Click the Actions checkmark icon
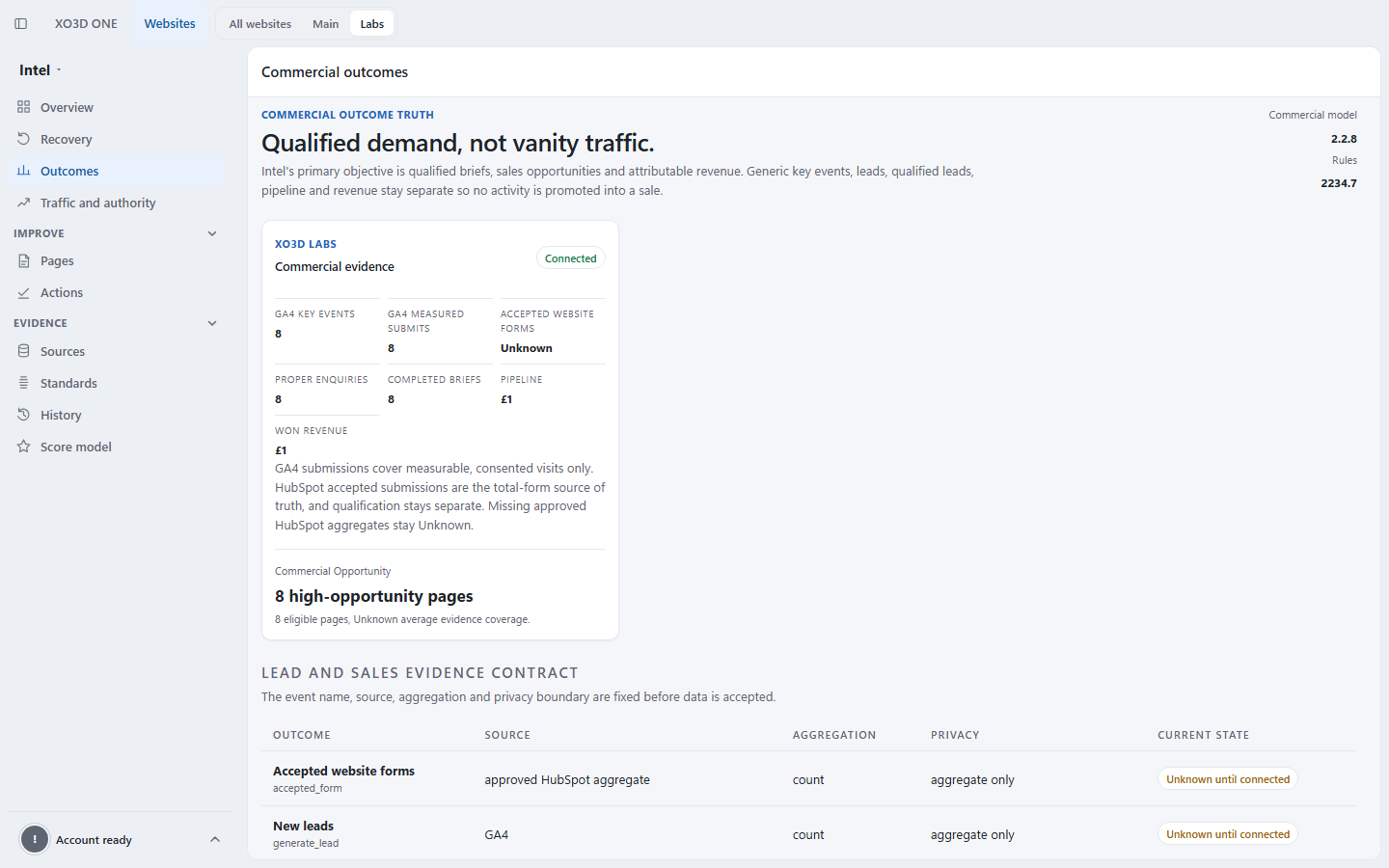 [24, 292]
